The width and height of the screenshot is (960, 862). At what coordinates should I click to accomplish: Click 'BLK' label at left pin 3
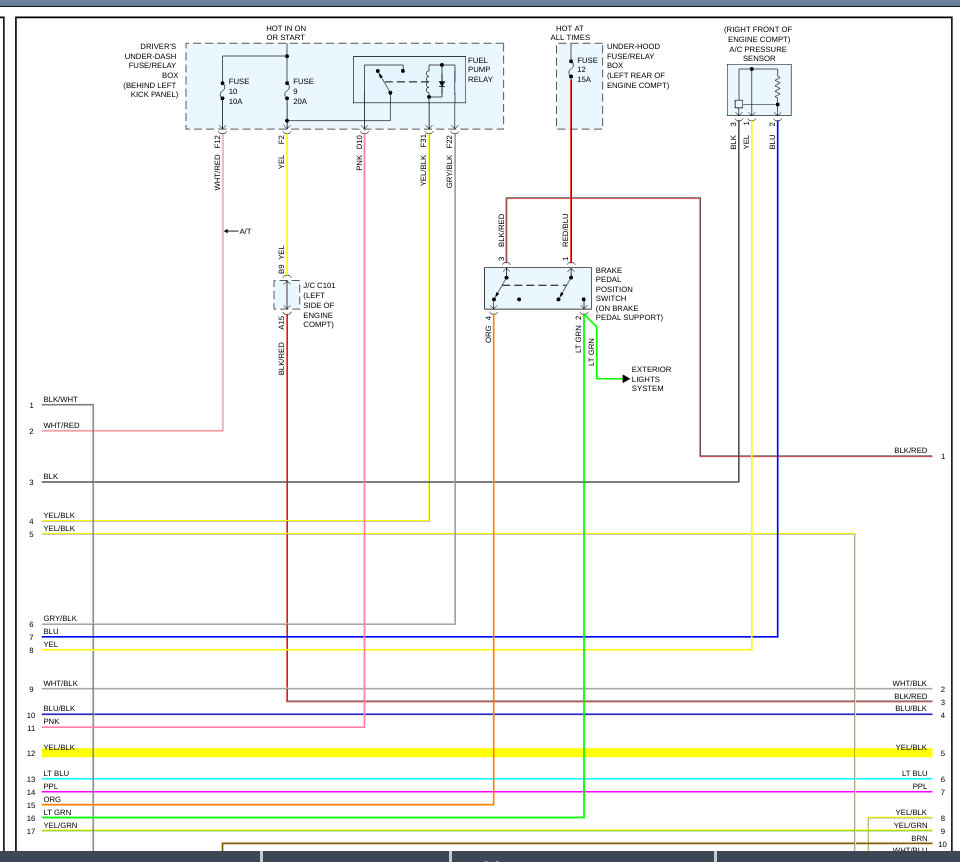pyautogui.click(x=51, y=476)
